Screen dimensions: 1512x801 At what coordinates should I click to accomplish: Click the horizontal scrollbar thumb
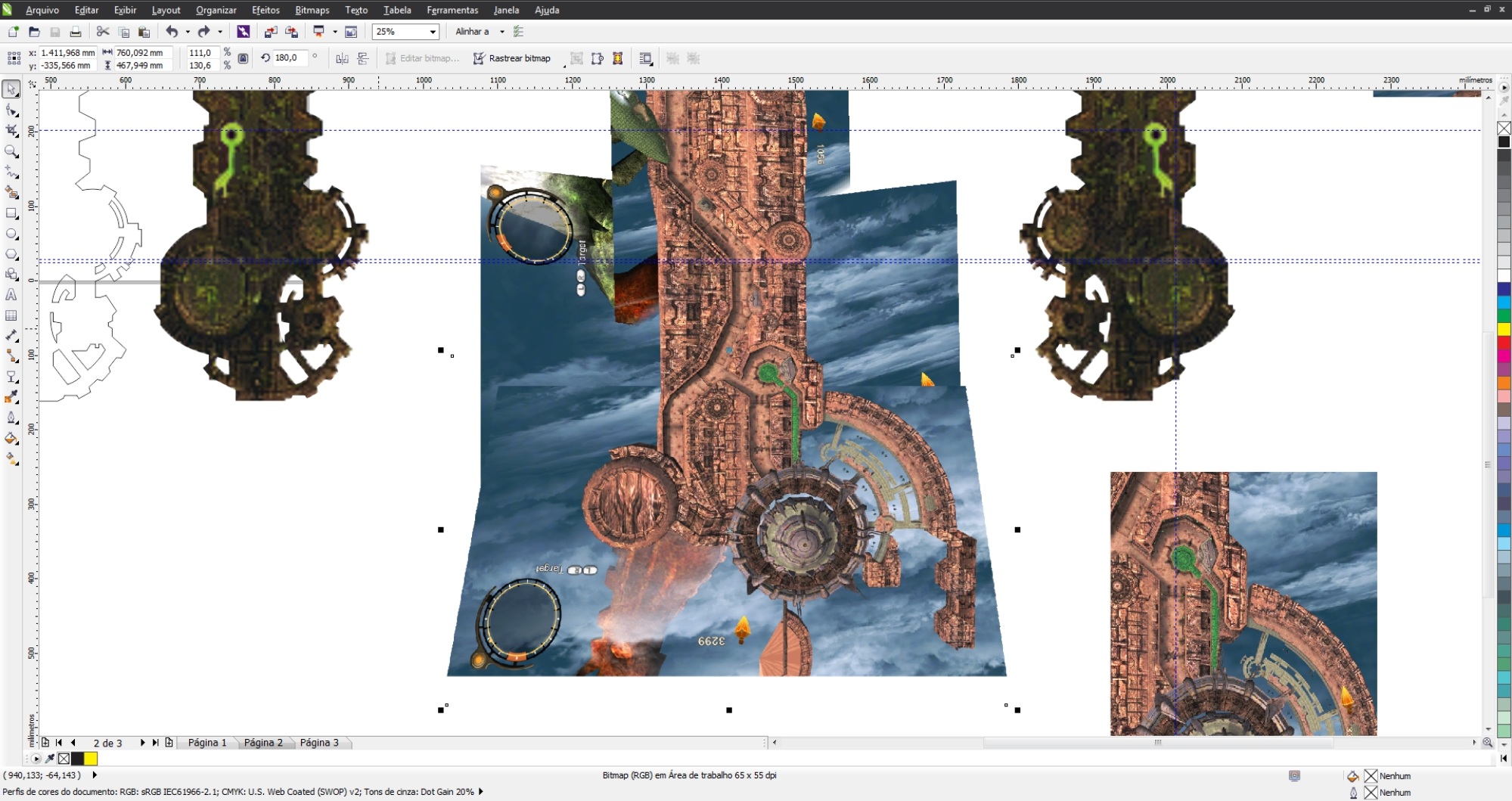[1157, 743]
